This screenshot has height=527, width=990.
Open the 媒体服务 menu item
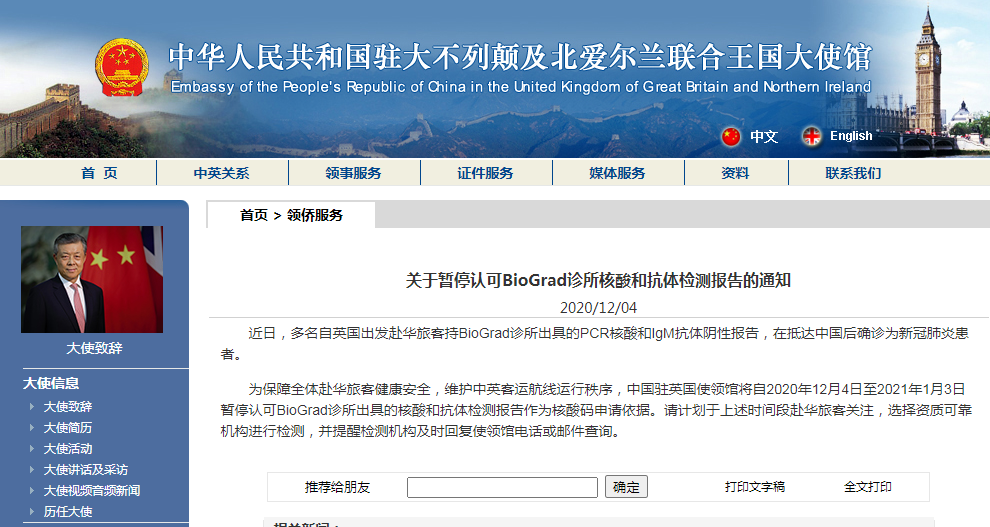point(617,173)
